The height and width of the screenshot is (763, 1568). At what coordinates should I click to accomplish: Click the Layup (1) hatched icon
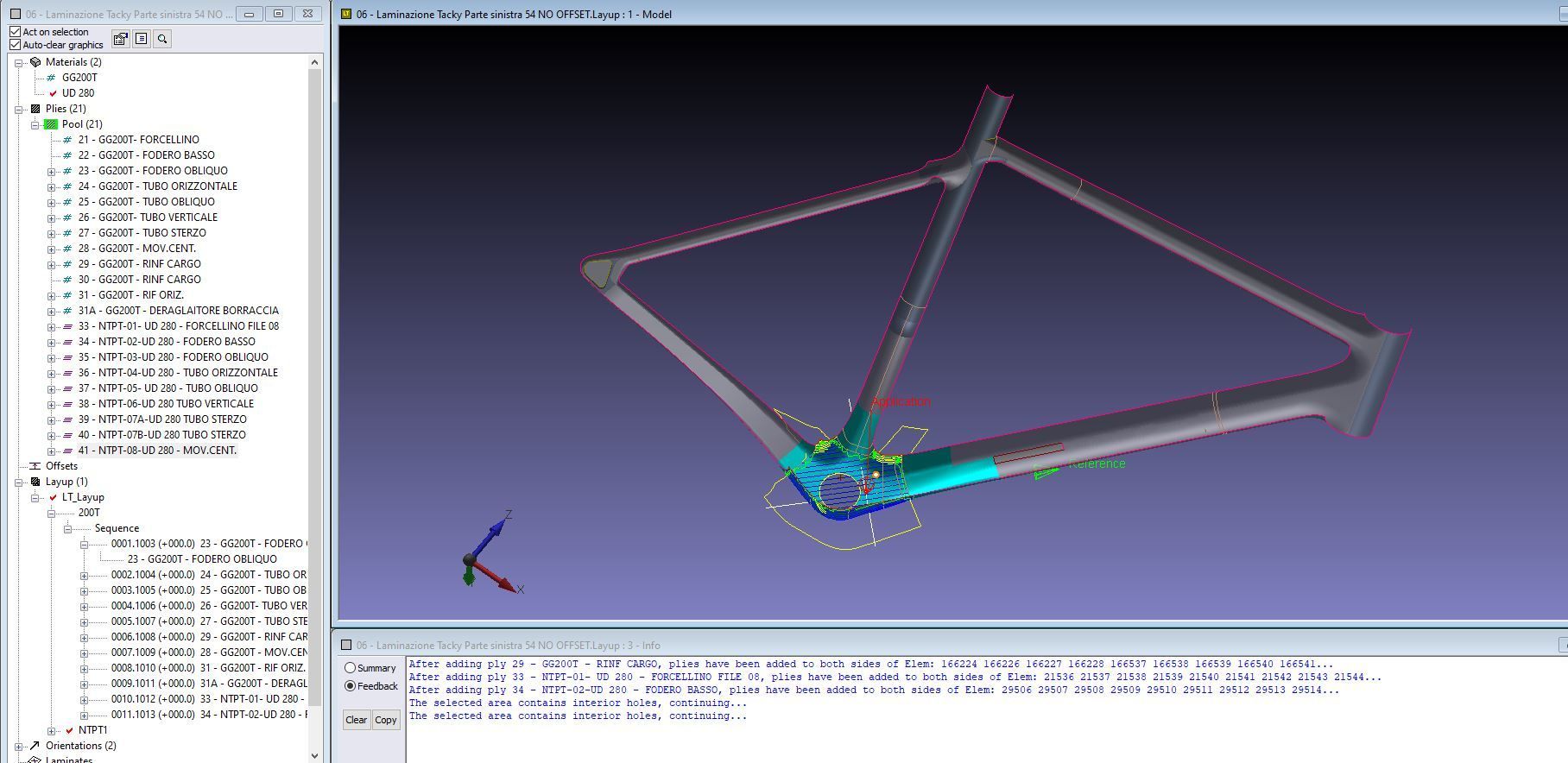tap(35, 482)
